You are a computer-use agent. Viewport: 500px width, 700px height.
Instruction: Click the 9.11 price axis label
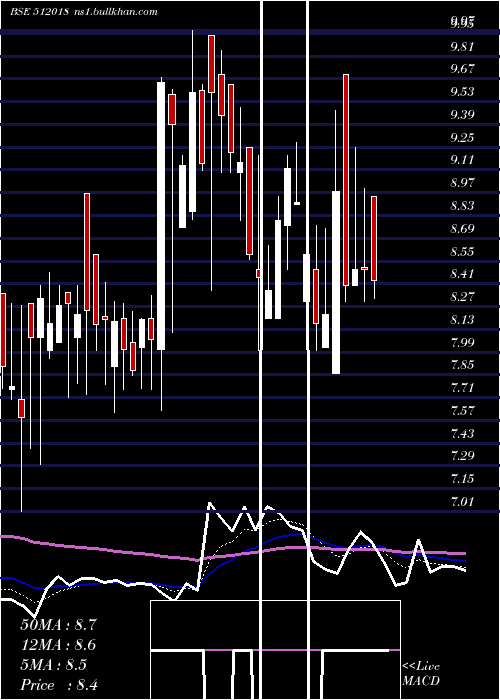(x=462, y=160)
